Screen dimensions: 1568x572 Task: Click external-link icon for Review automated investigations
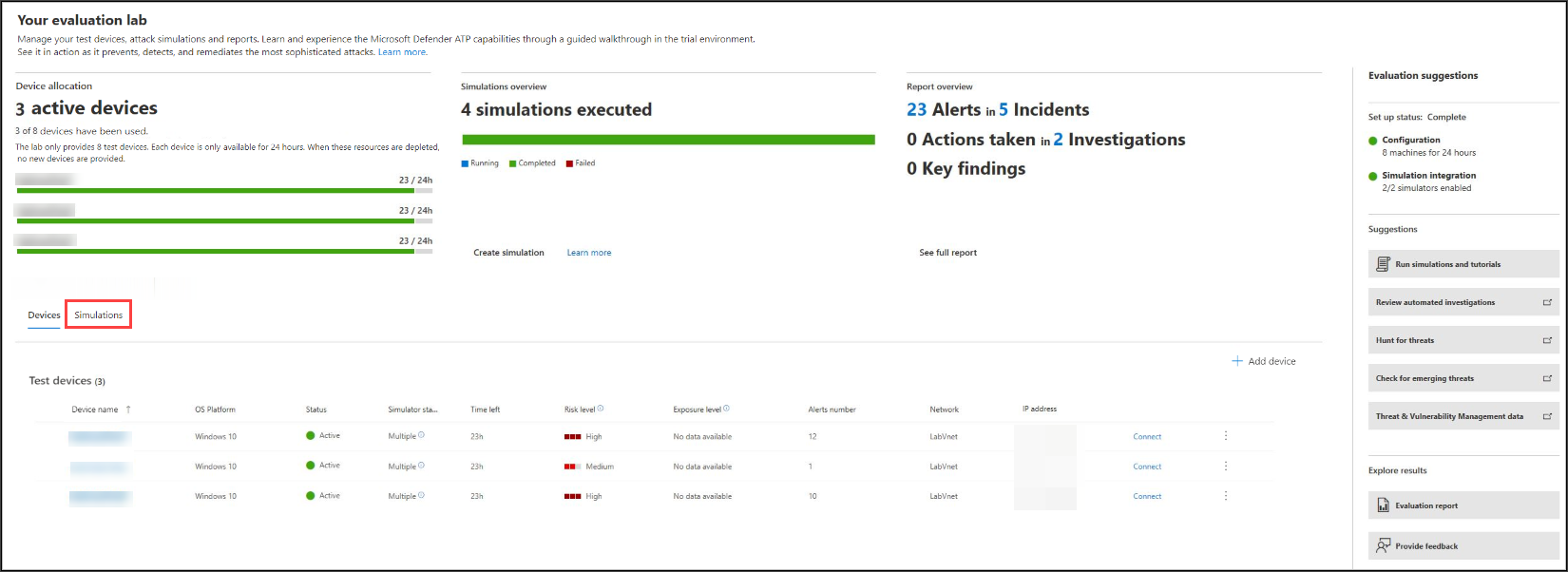pos(1547,302)
